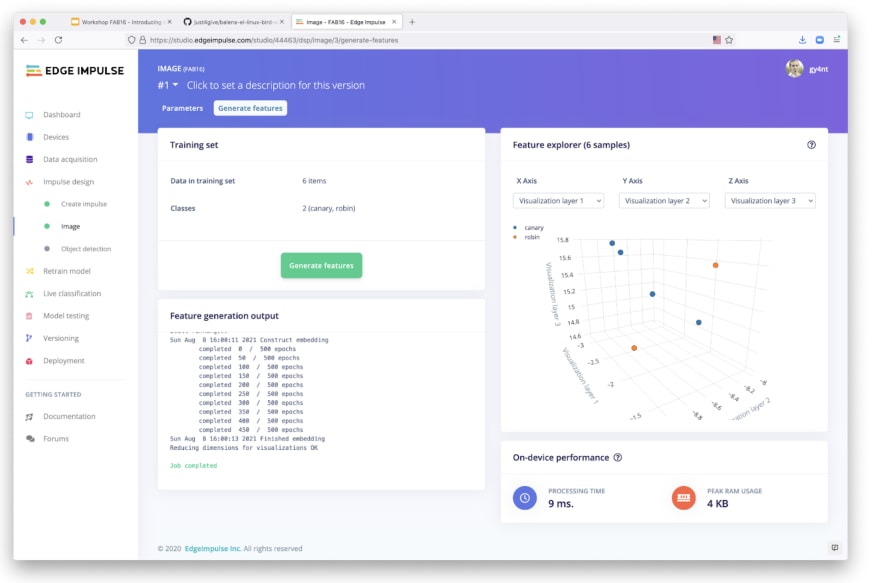The image size is (880, 583).
Task: Click the browser reload icon
Action: (58, 40)
